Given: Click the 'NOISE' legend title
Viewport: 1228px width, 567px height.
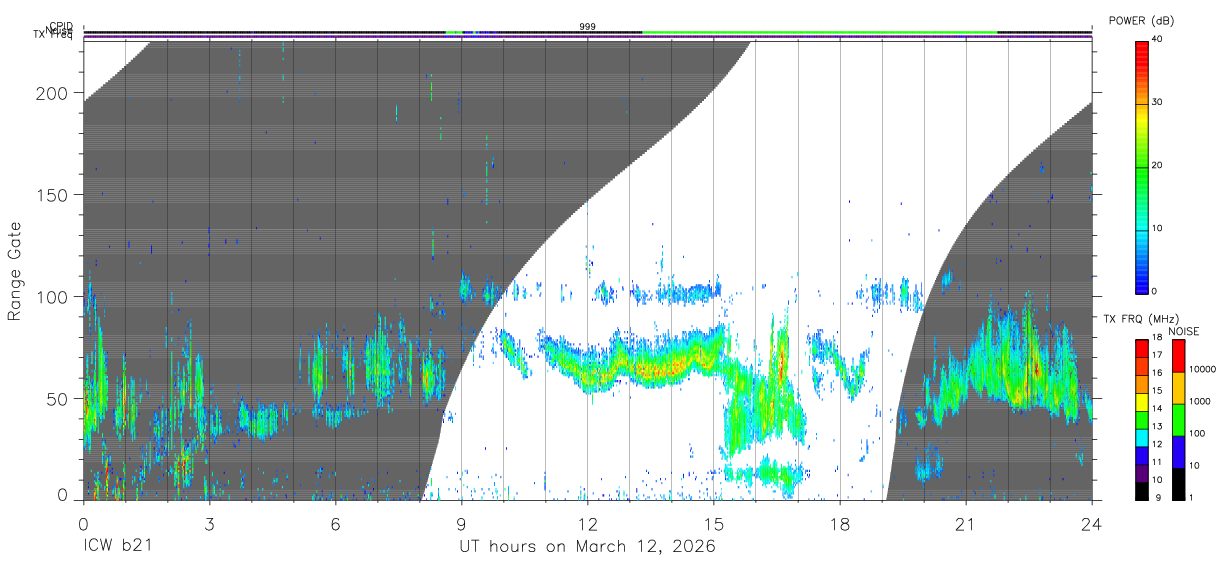Looking at the screenshot, I should [x=1182, y=331].
